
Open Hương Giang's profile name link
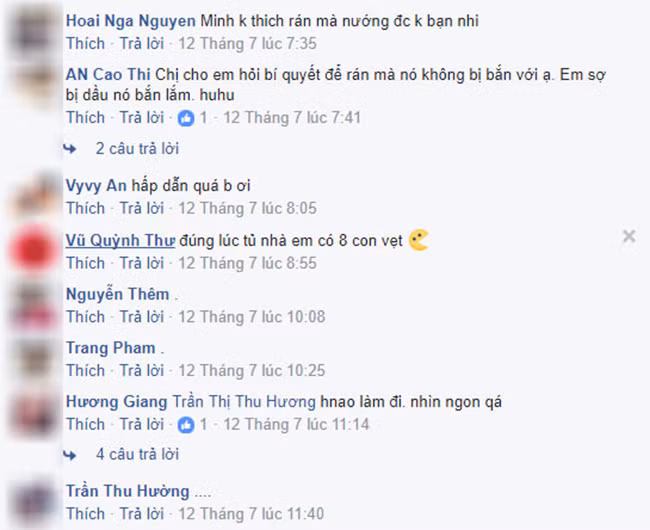click(x=116, y=402)
